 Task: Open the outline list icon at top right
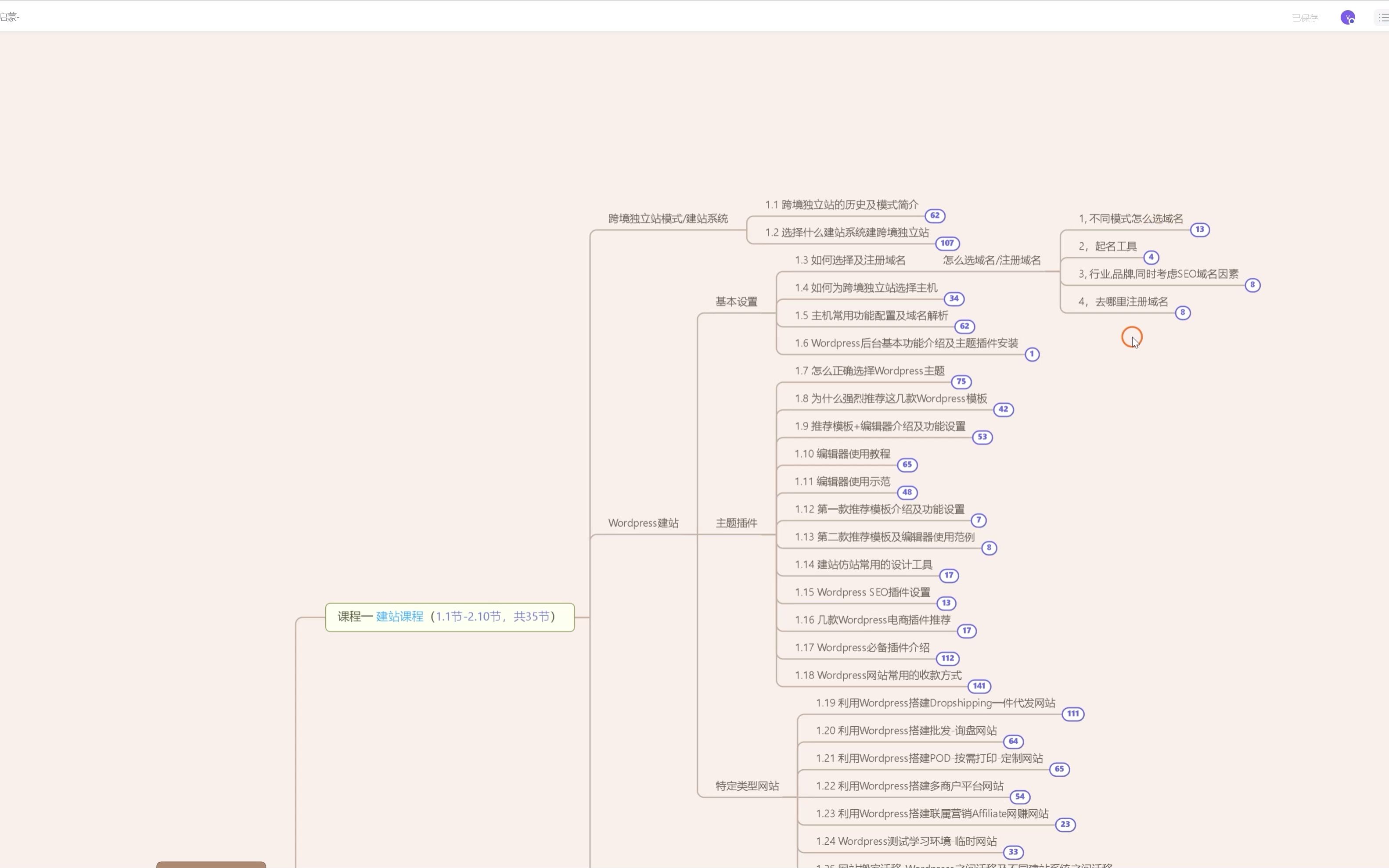(1383, 17)
